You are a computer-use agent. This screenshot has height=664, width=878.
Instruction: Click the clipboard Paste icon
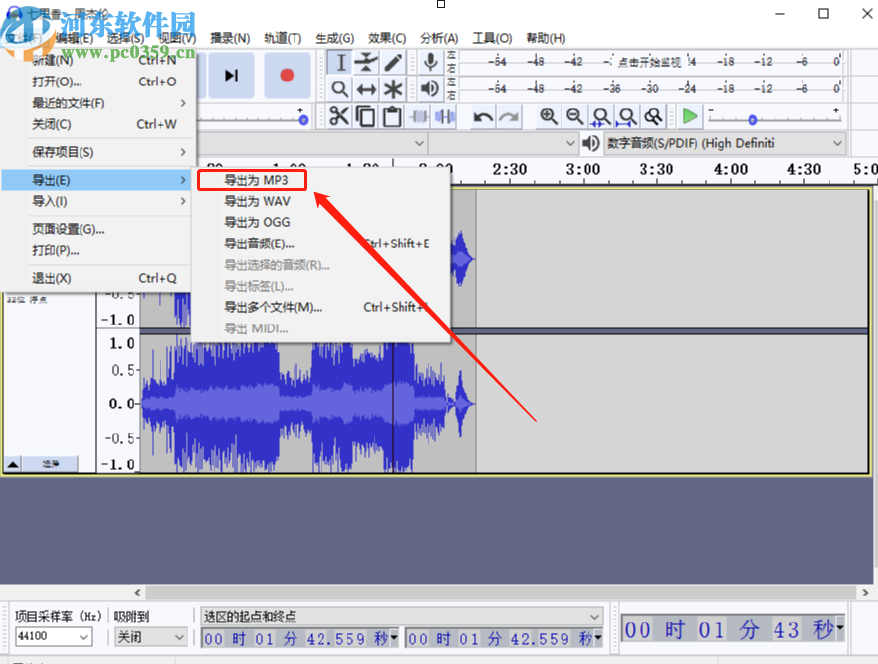click(x=392, y=117)
